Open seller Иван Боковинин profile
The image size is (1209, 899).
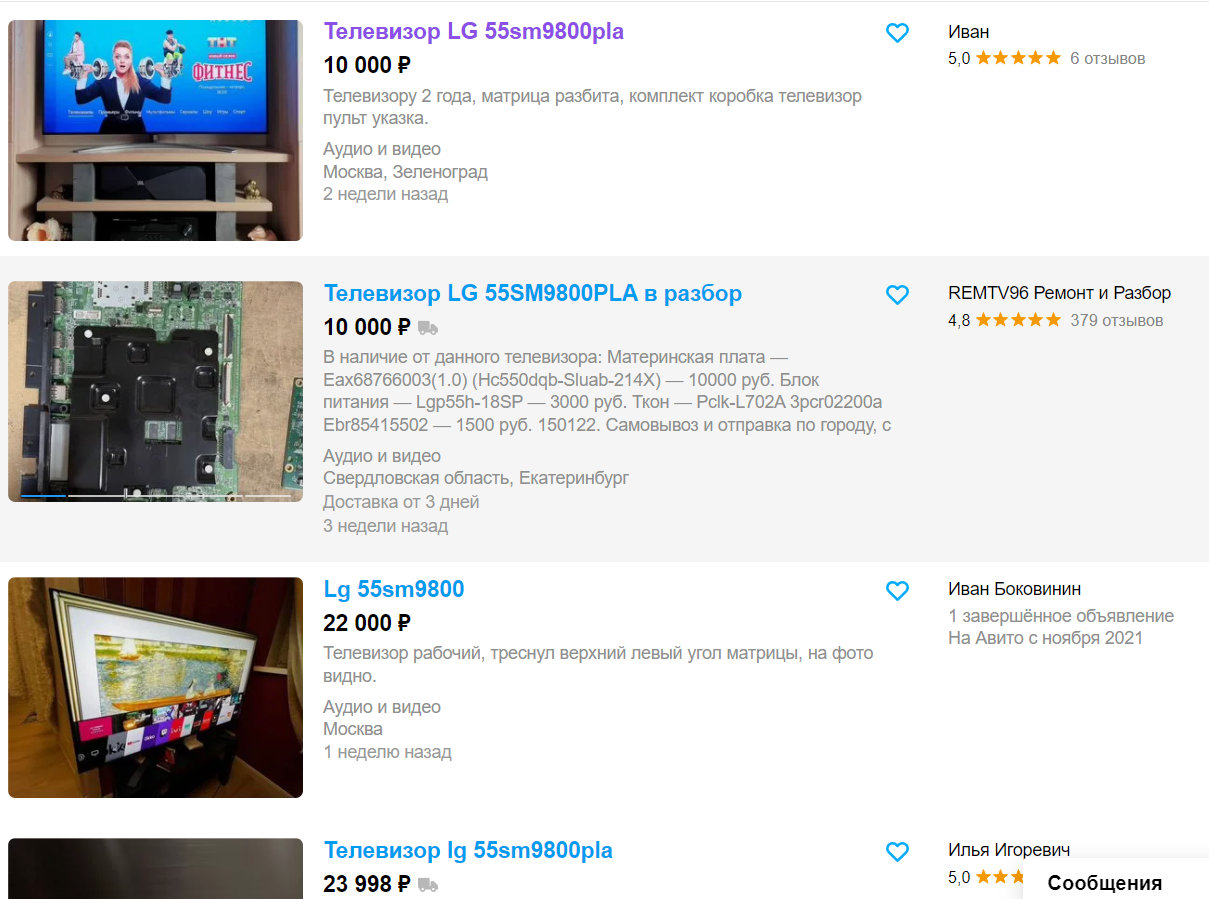(x=1014, y=589)
